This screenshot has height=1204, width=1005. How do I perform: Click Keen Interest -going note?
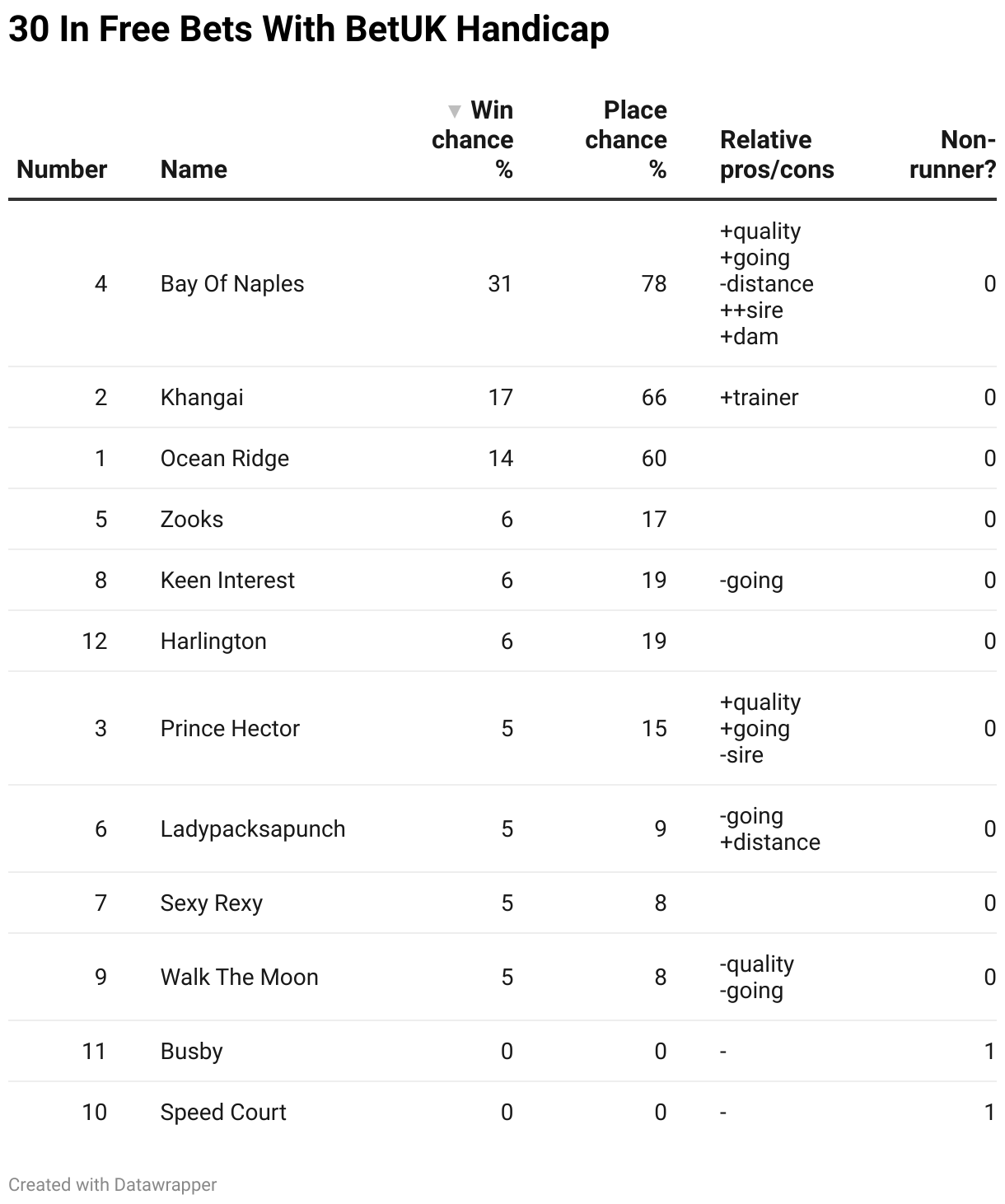pos(751,581)
